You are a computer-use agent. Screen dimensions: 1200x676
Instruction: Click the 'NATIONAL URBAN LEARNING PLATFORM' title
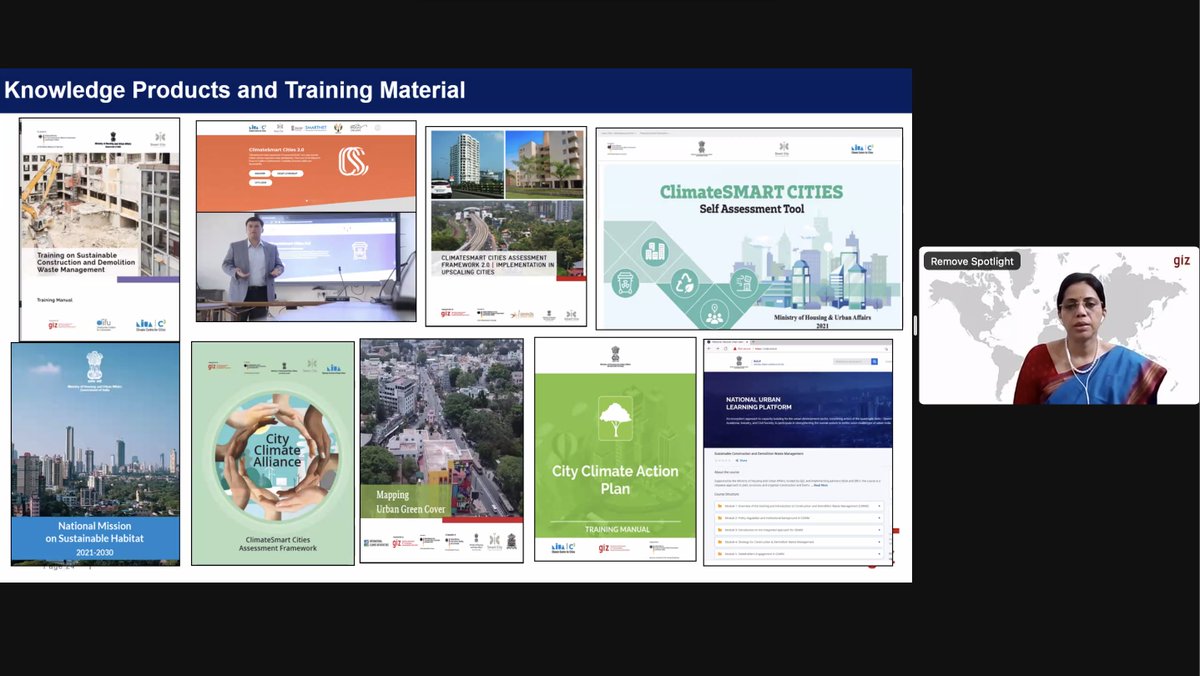click(759, 403)
